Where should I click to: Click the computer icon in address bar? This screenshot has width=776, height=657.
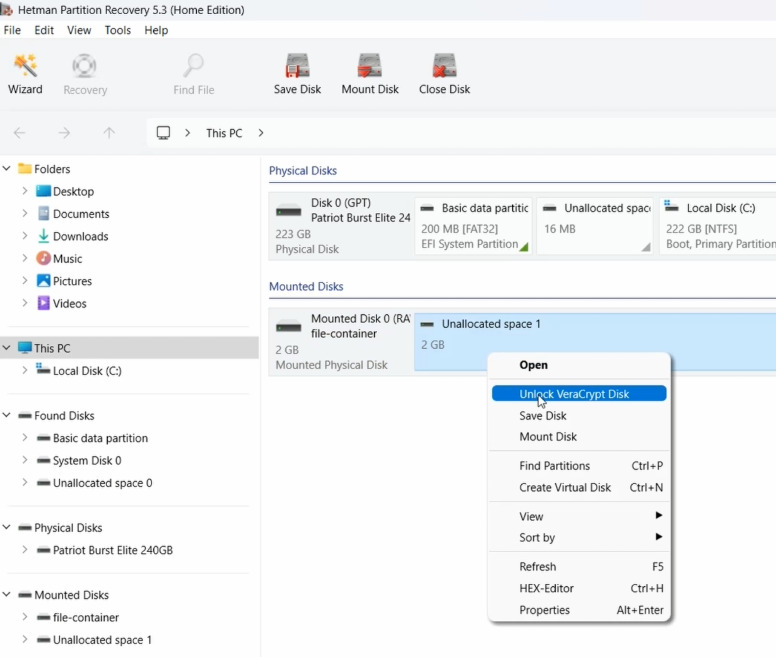coord(163,133)
